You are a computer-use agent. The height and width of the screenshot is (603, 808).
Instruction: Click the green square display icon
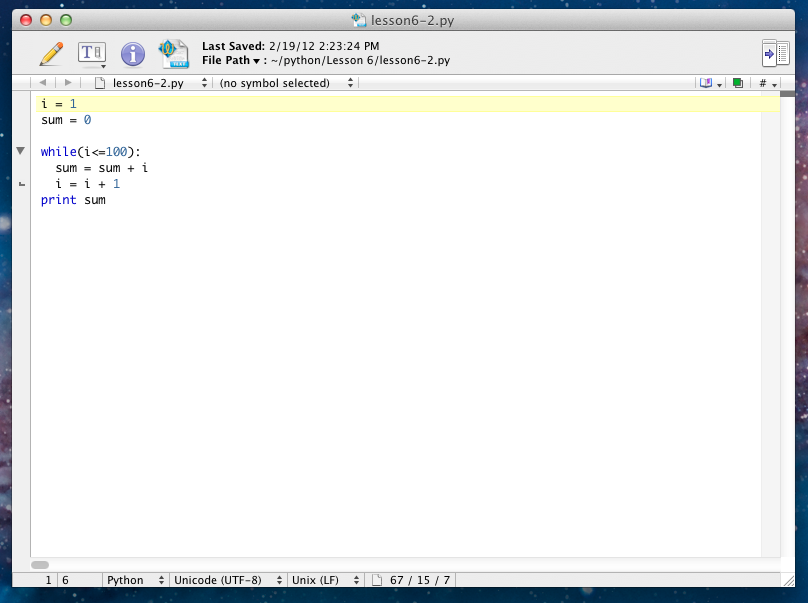point(737,83)
